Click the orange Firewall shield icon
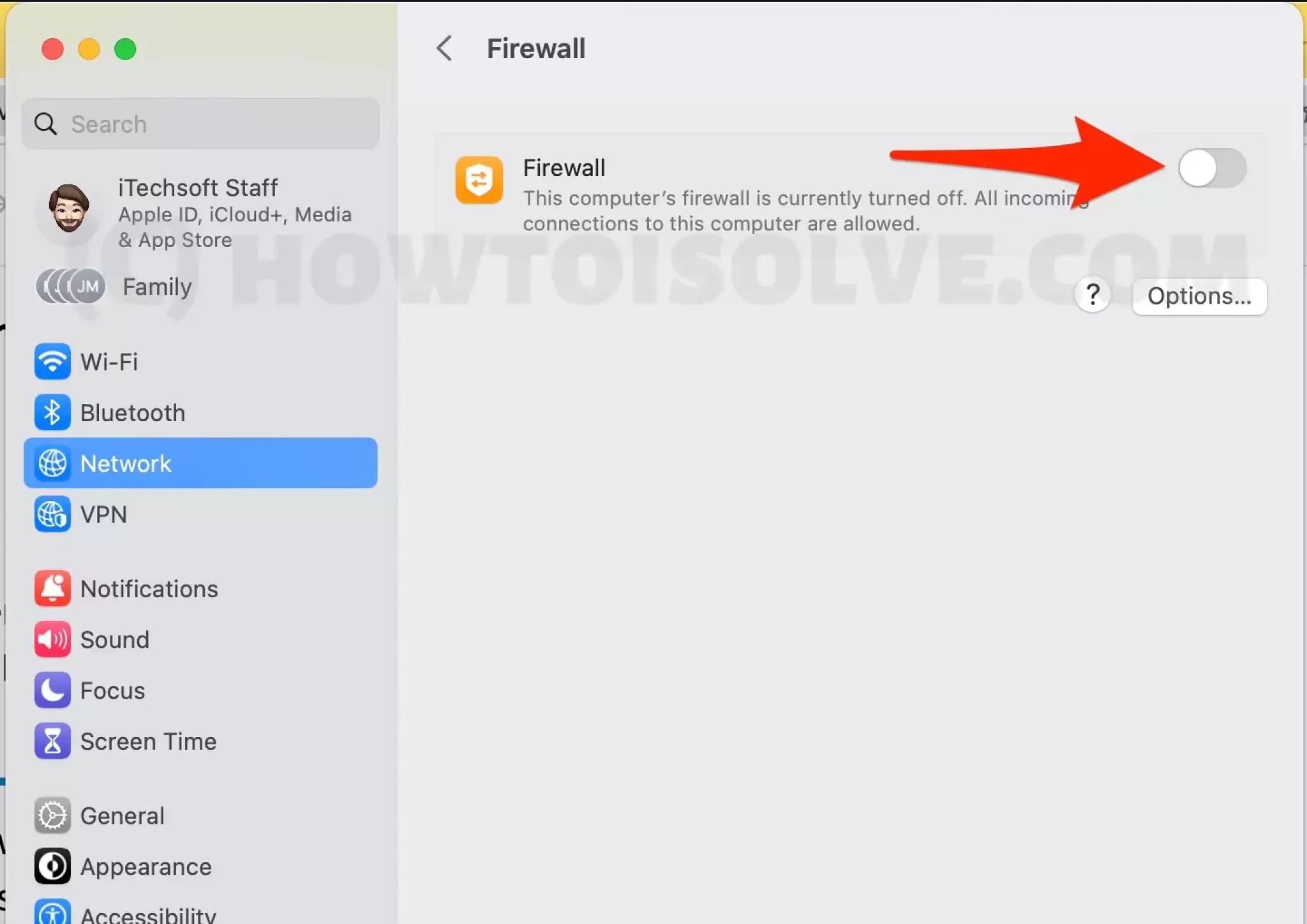This screenshot has height=924, width=1307. tap(479, 180)
